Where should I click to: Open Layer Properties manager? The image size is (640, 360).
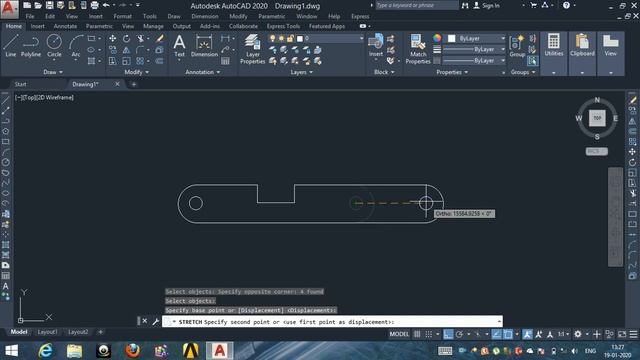[x=253, y=49]
